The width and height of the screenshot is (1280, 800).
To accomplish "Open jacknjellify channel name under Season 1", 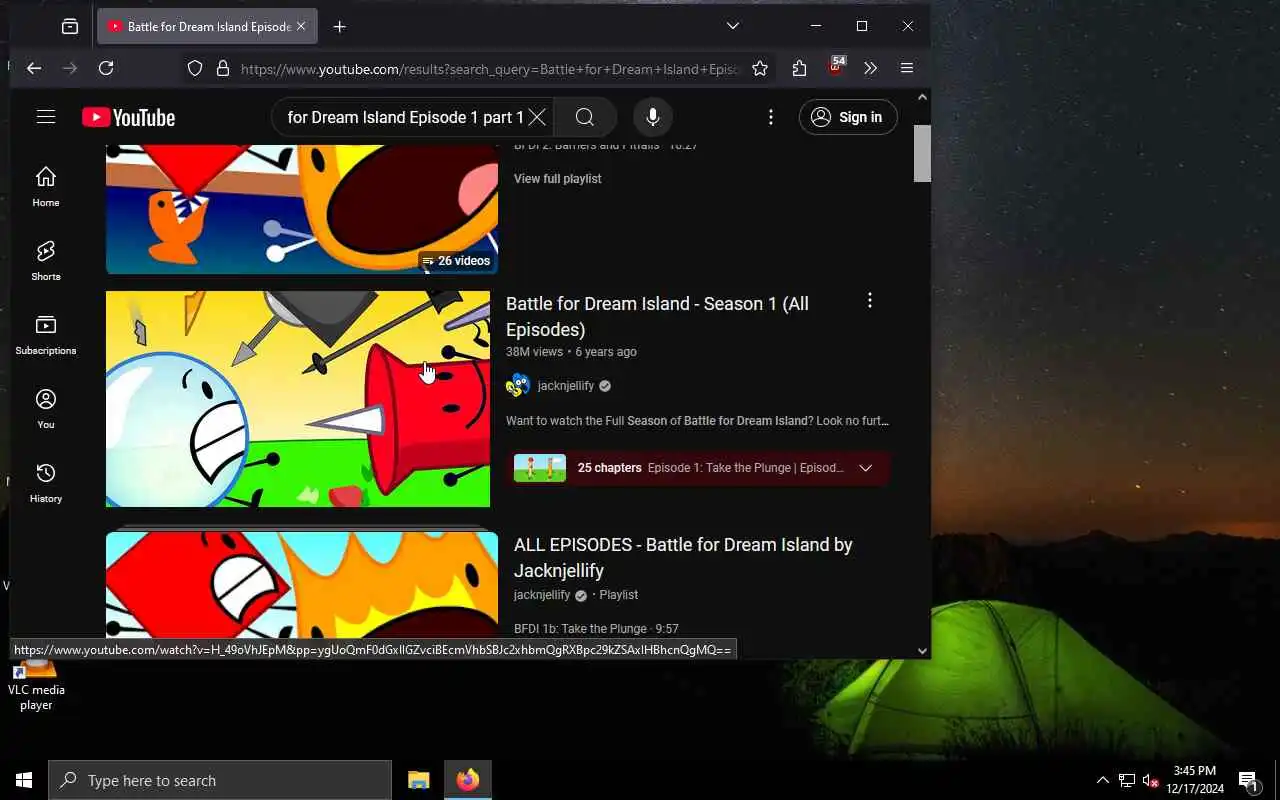I will [565, 386].
